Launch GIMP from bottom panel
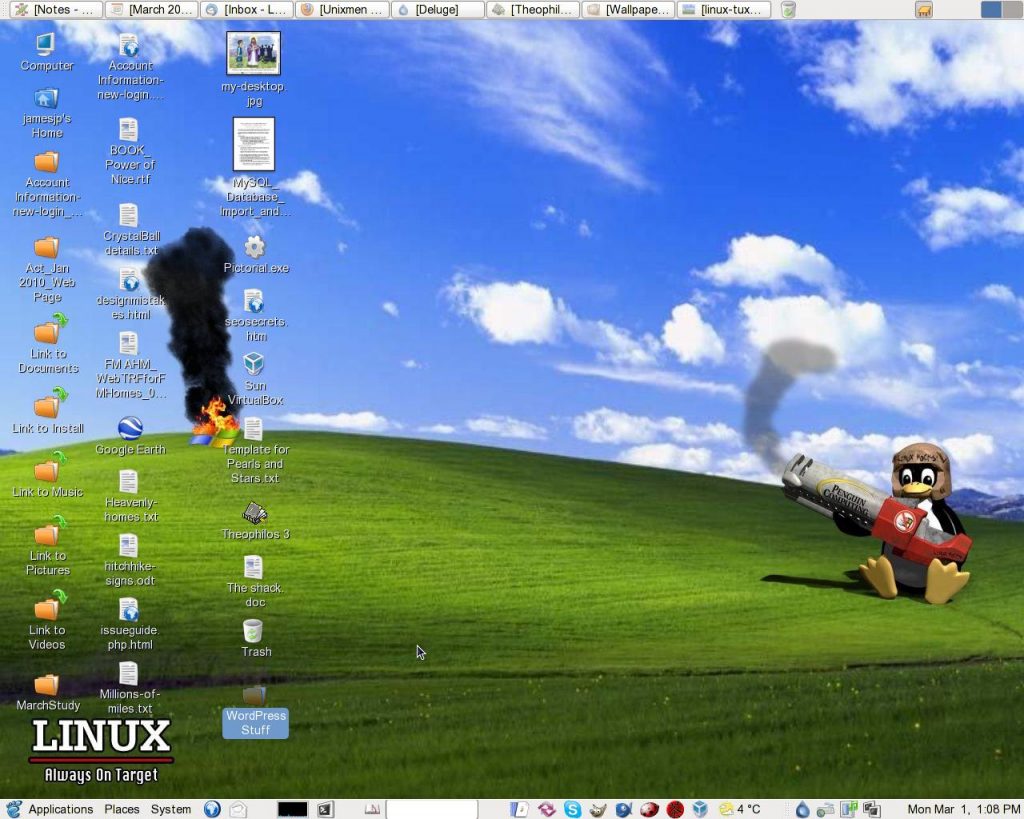The width and height of the screenshot is (1024, 819). [x=598, y=809]
